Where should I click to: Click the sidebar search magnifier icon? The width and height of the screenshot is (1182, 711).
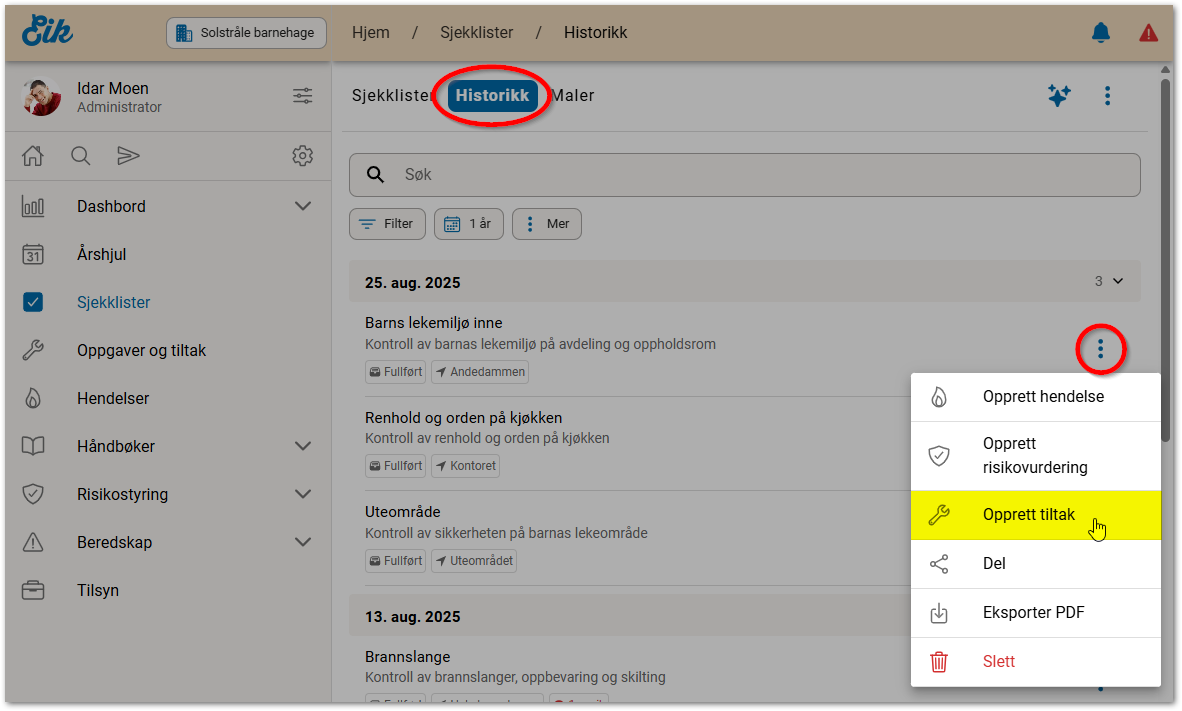[81, 156]
